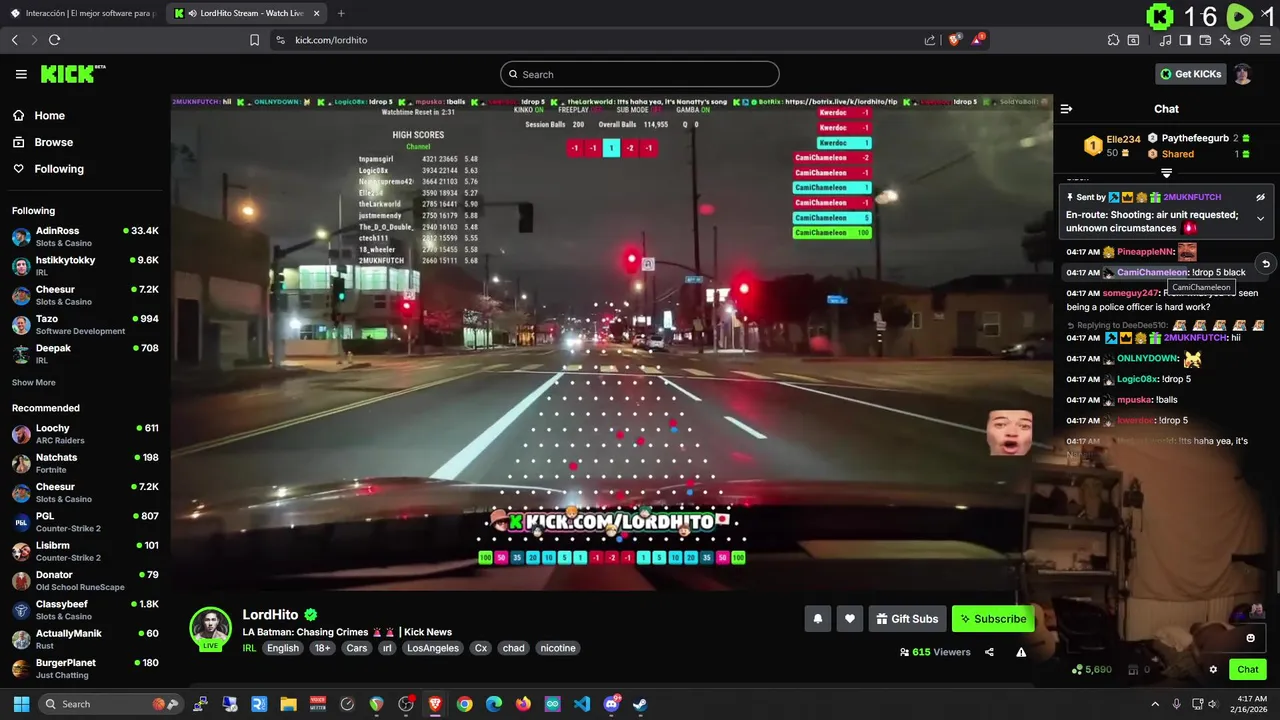Open chat settings gear
This screenshot has height=720, width=1280.
1213,670
